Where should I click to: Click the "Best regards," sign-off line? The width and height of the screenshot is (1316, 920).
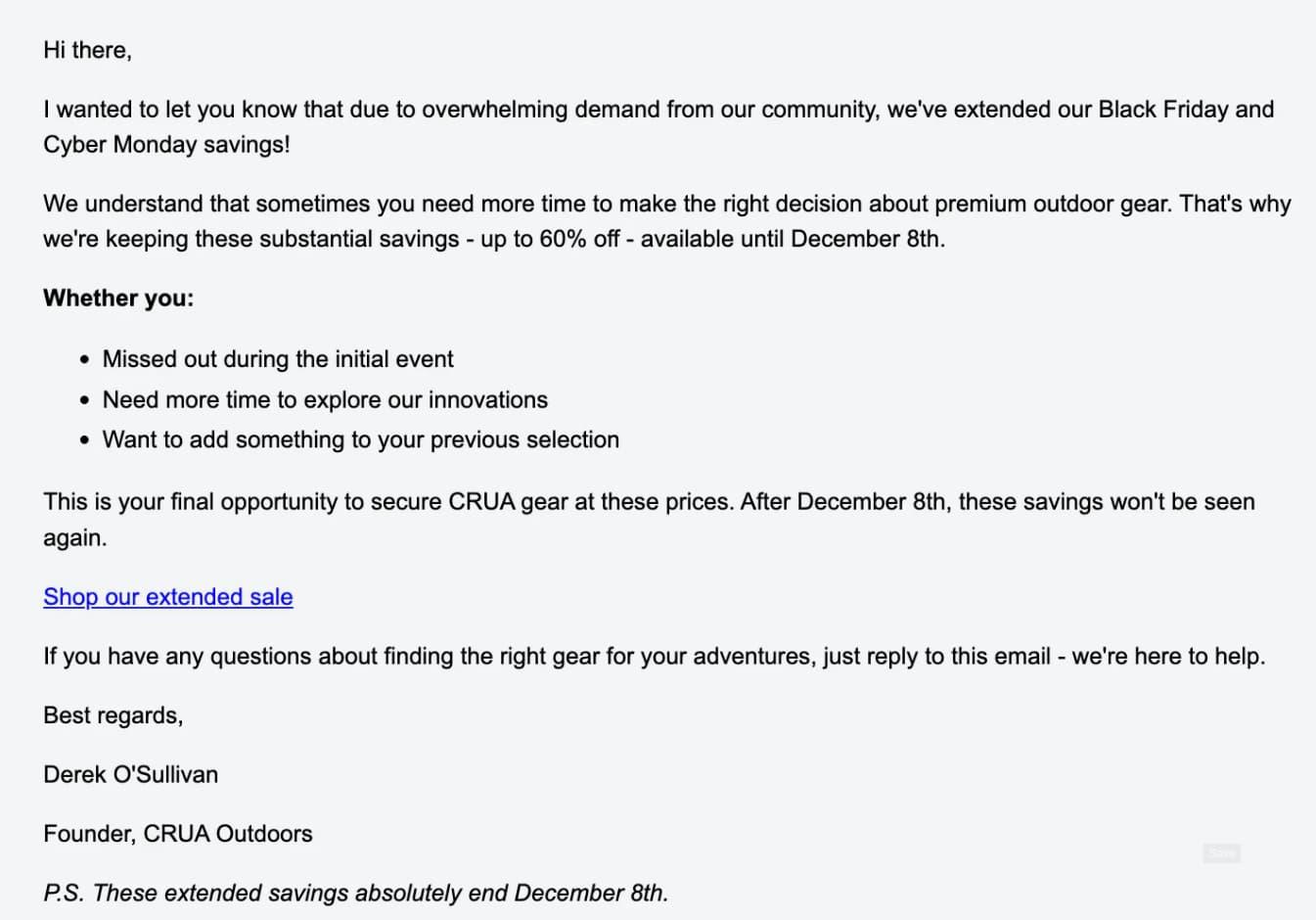[x=113, y=715]
